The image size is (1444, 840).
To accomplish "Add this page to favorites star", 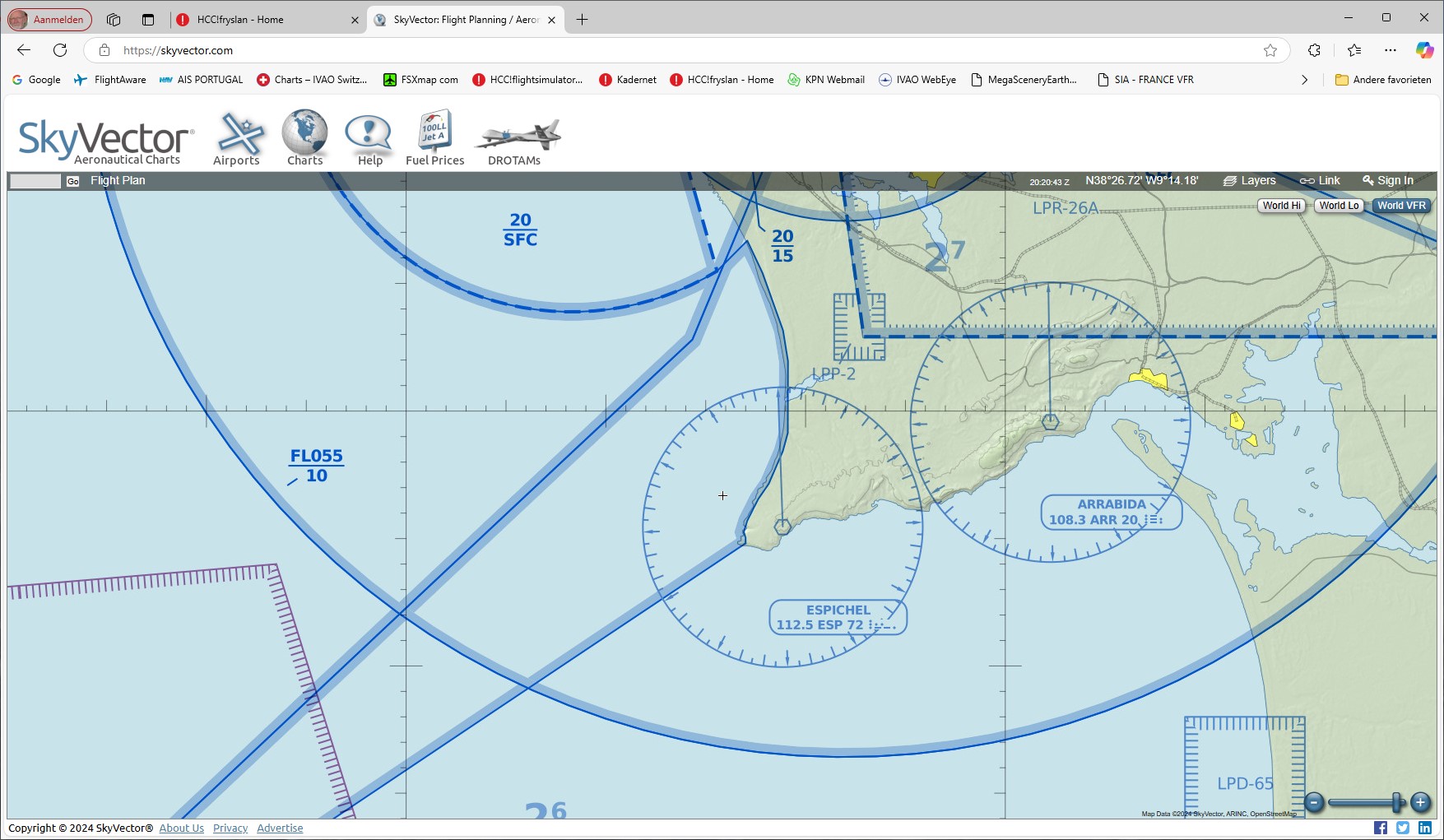I will (1270, 50).
